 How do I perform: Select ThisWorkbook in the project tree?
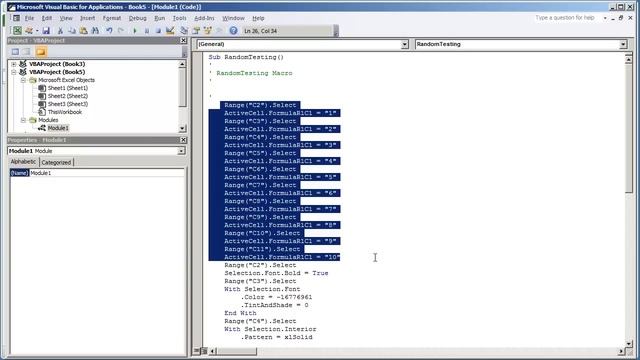pos(64,112)
